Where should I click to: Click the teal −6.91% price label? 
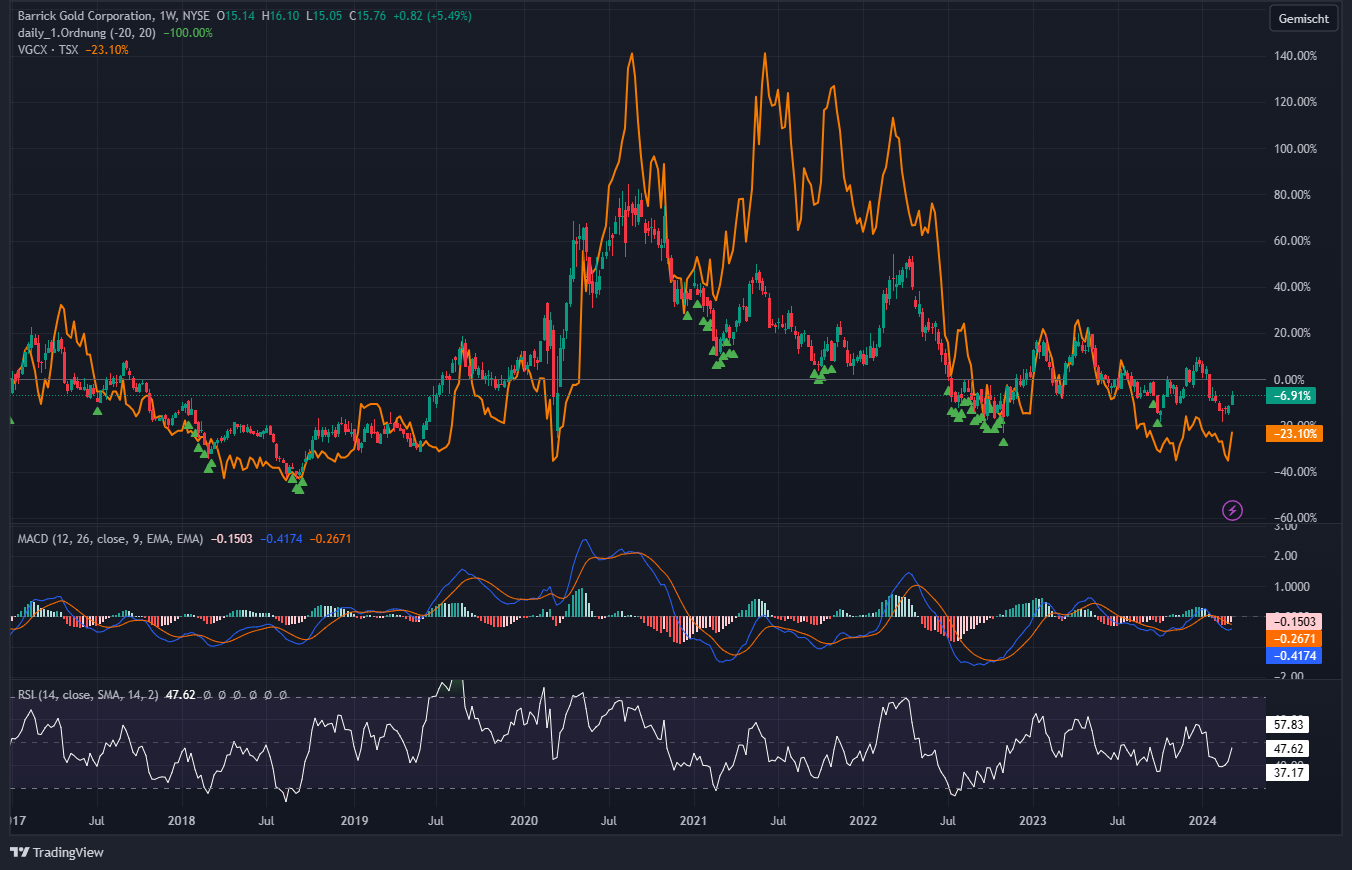pyautogui.click(x=1289, y=396)
